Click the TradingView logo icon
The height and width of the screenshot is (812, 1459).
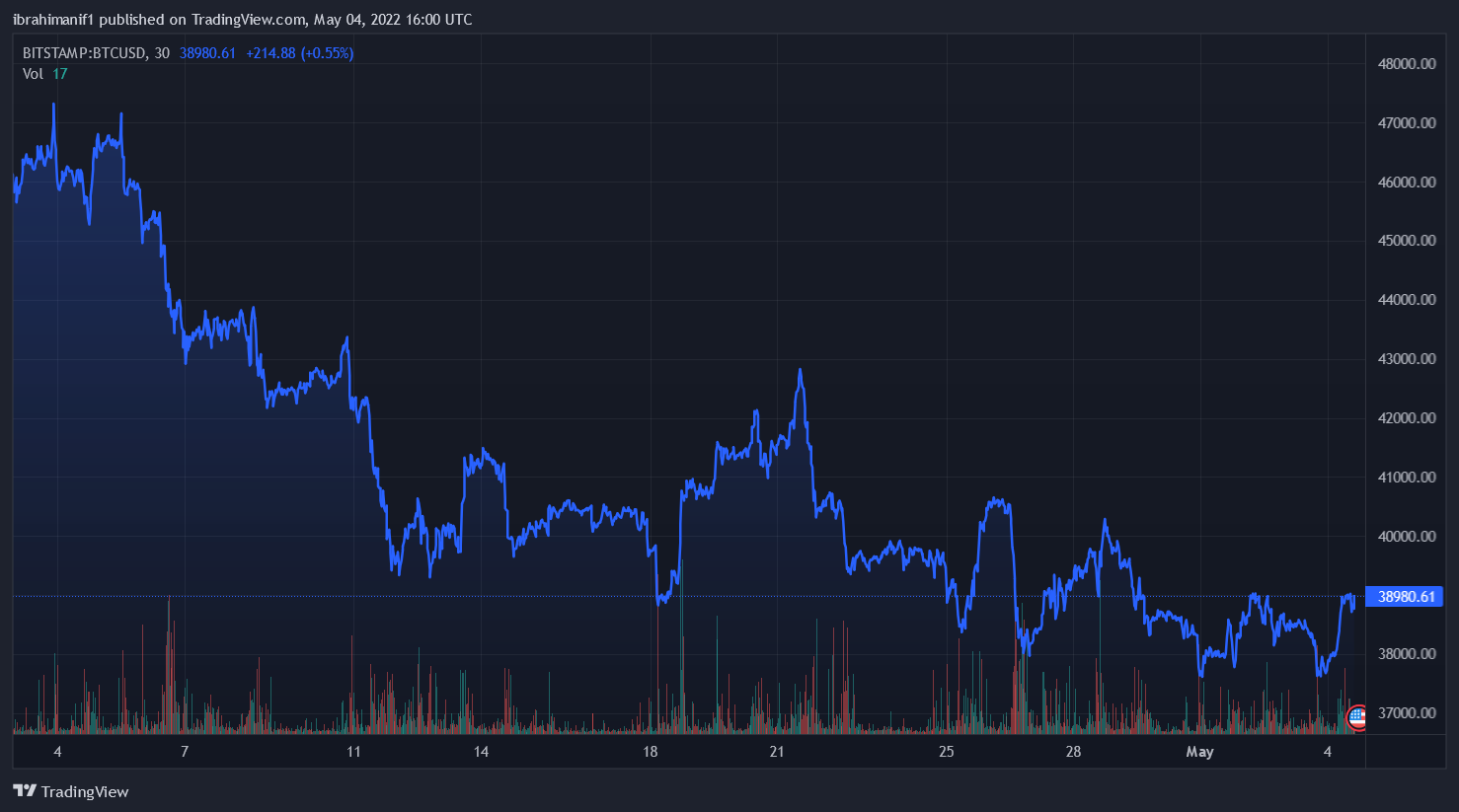click(25, 791)
